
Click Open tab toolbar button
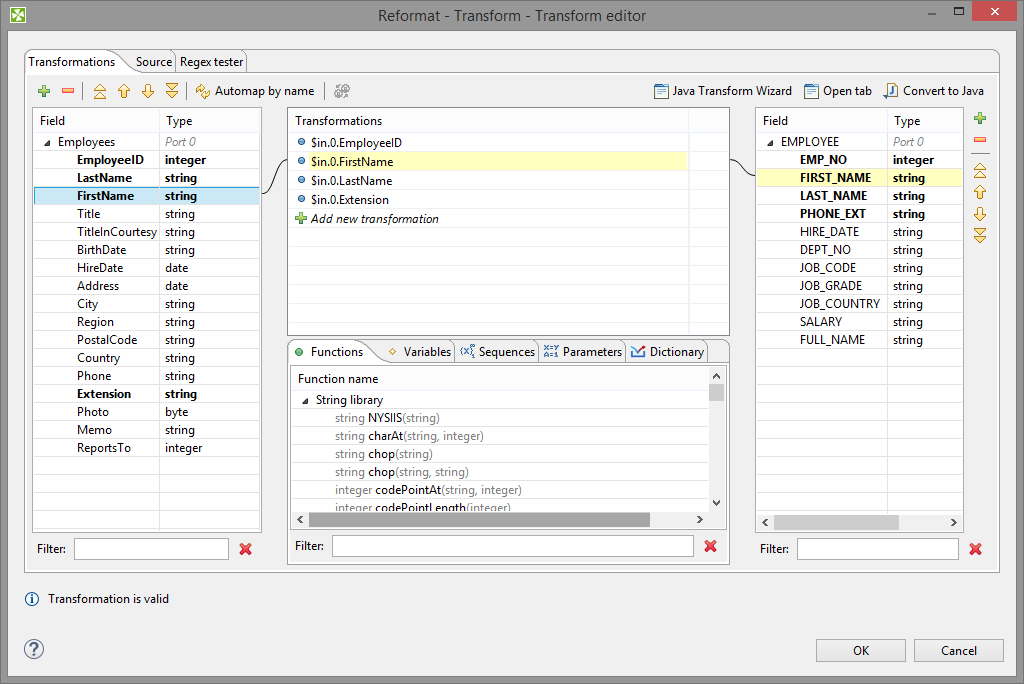(838, 91)
